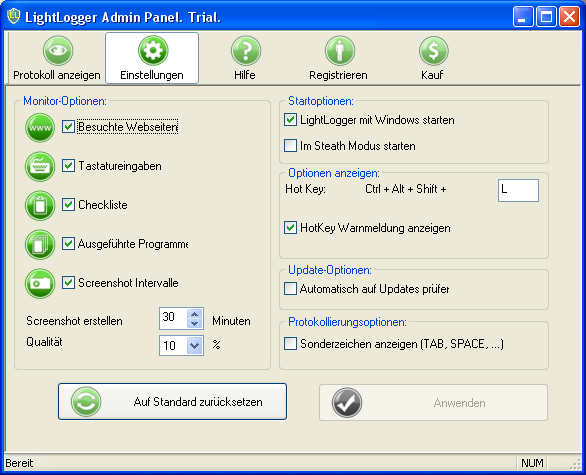This screenshot has width=586, height=475.
Task: Open the Protokoll anzeigen tab
Action: click(56, 58)
